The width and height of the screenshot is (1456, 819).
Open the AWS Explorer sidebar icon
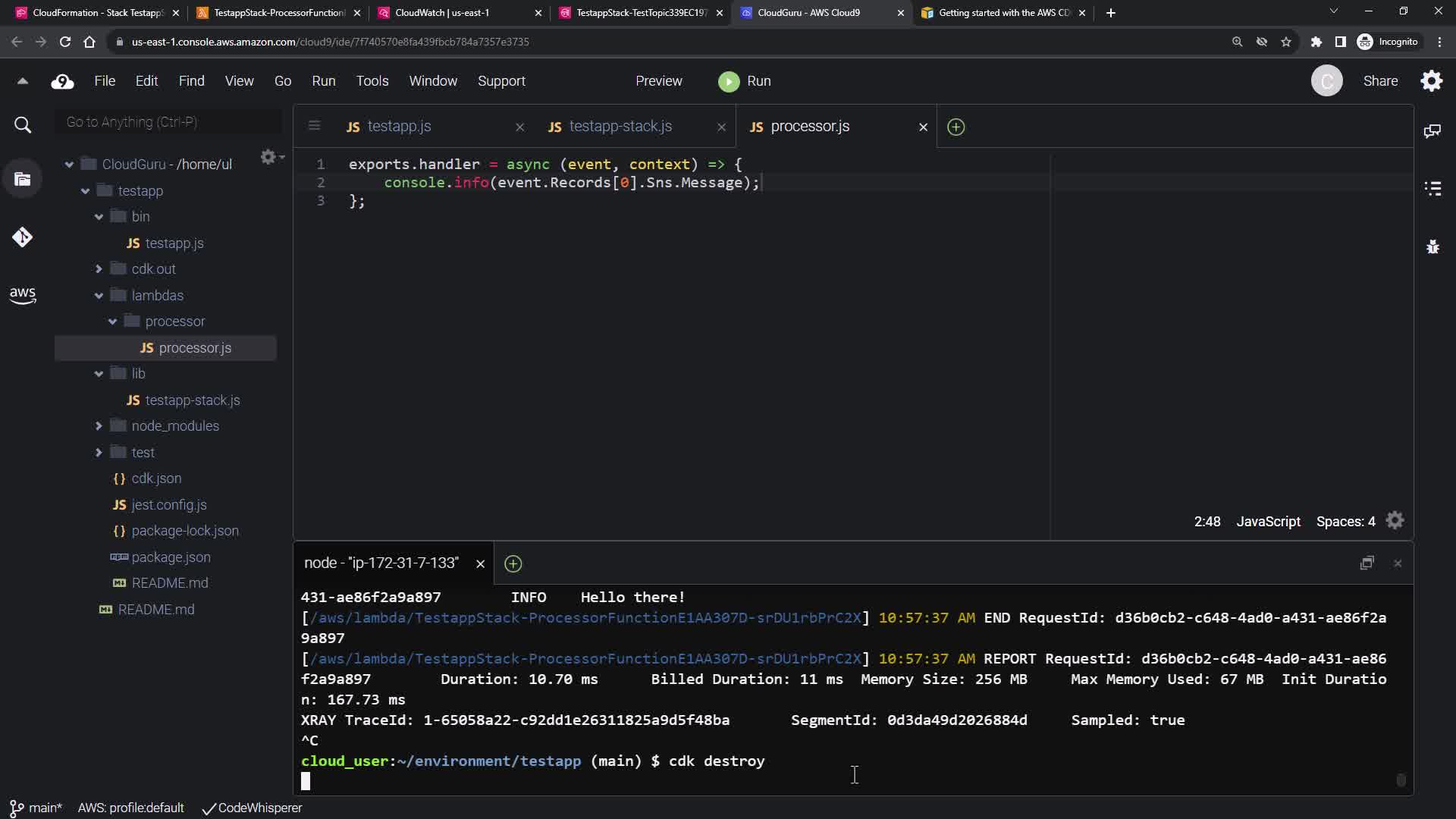pyautogui.click(x=23, y=295)
